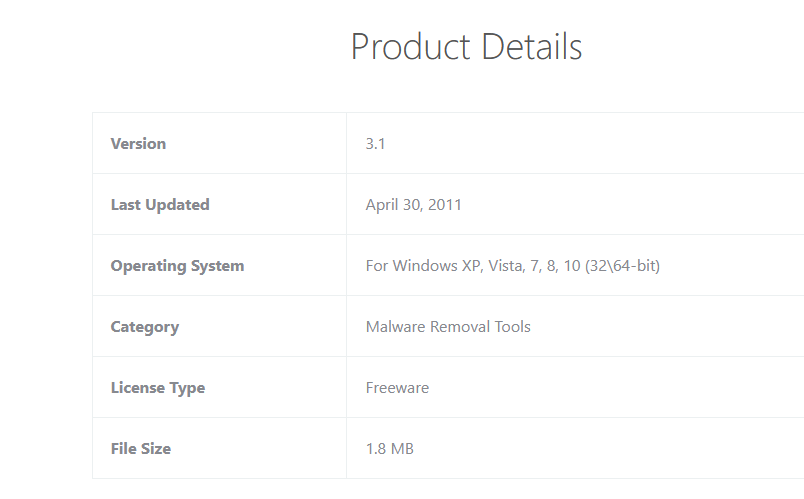Screen dimensions: 804x499
Task: Click the Category row label
Action: pos(145,327)
